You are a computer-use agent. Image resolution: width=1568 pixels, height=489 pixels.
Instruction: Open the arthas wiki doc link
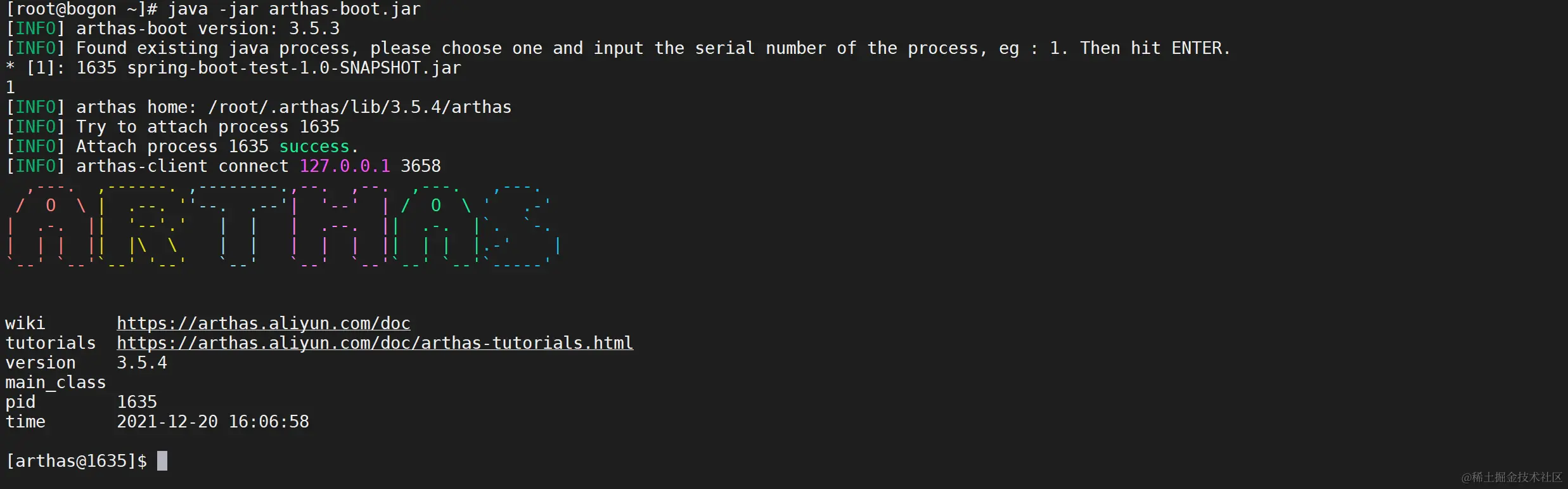[263, 323]
